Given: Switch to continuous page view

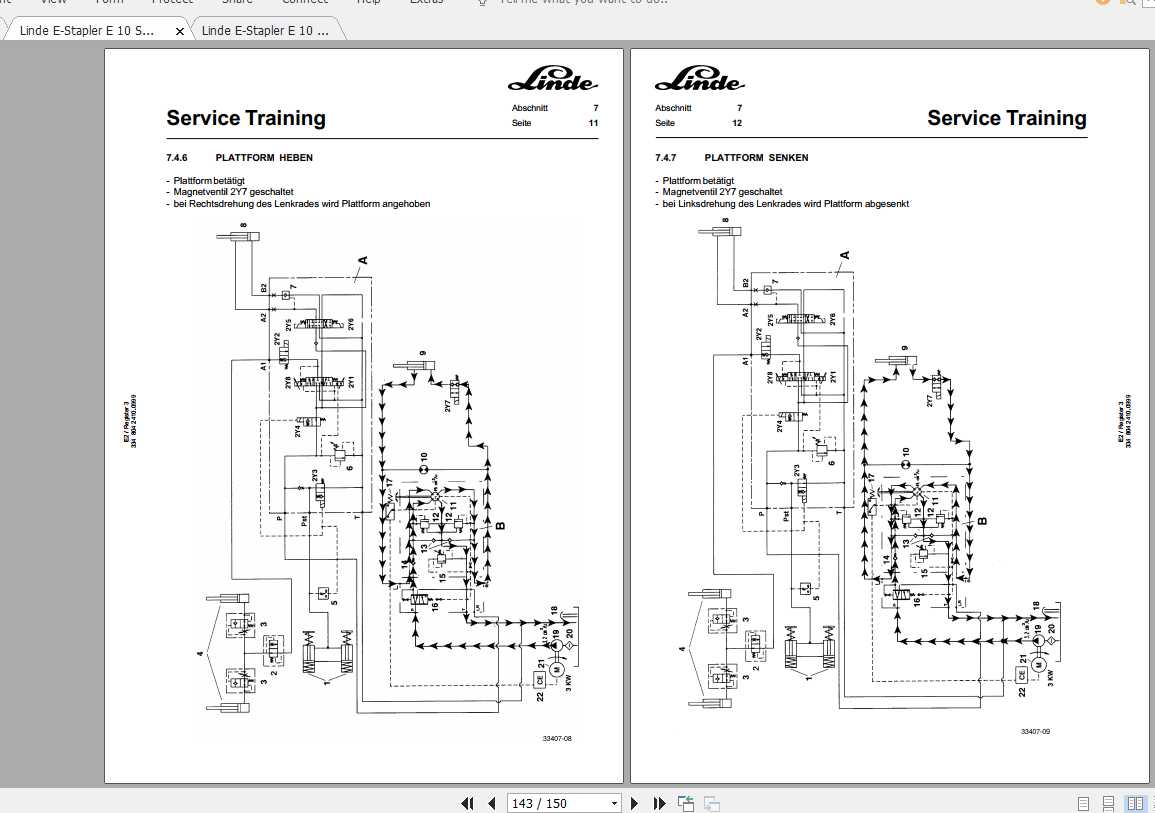Looking at the screenshot, I should click(1108, 803).
